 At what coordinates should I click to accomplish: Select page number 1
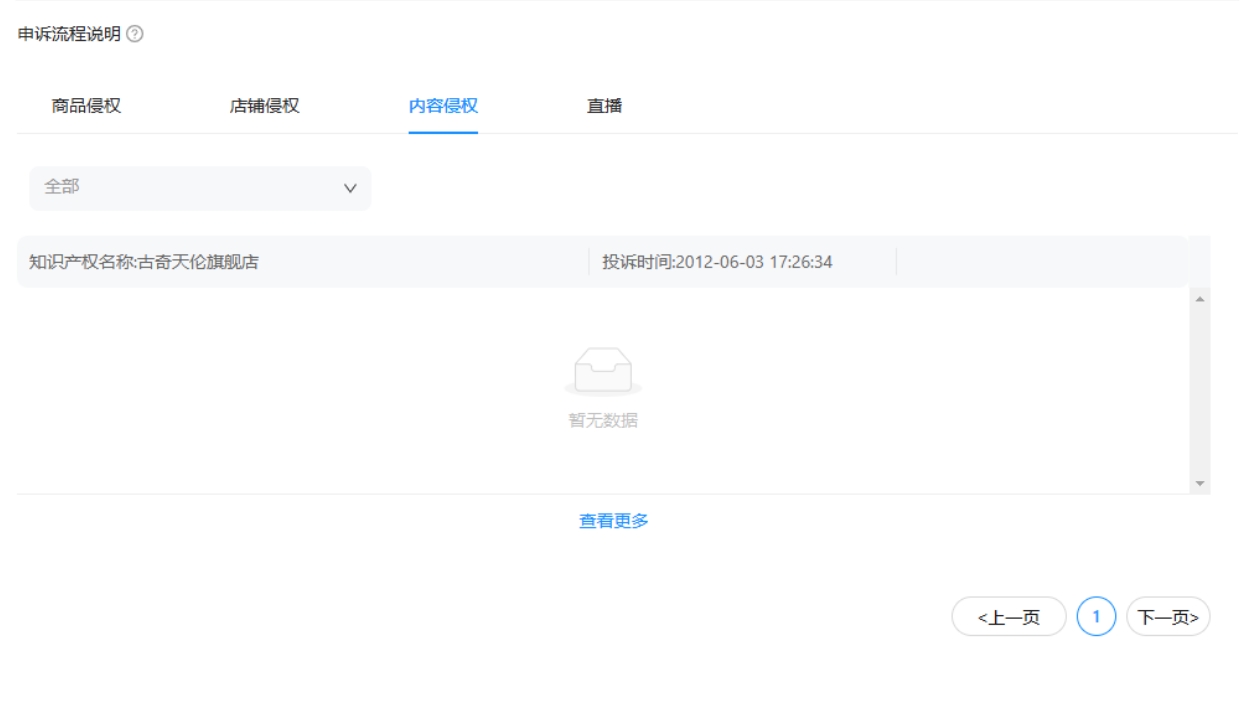[1096, 617]
